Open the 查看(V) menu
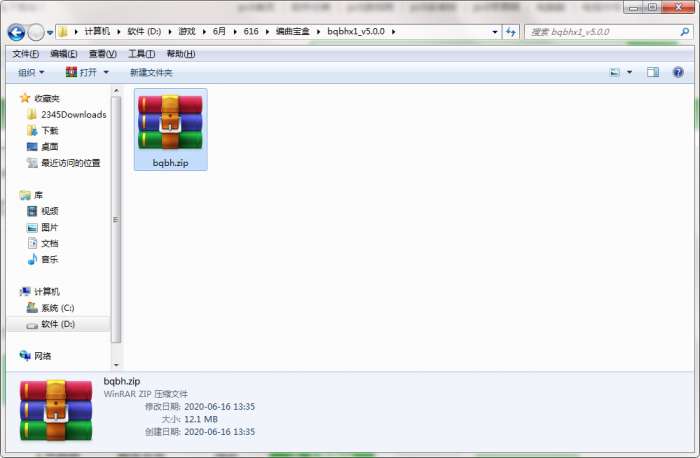 point(103,54)
